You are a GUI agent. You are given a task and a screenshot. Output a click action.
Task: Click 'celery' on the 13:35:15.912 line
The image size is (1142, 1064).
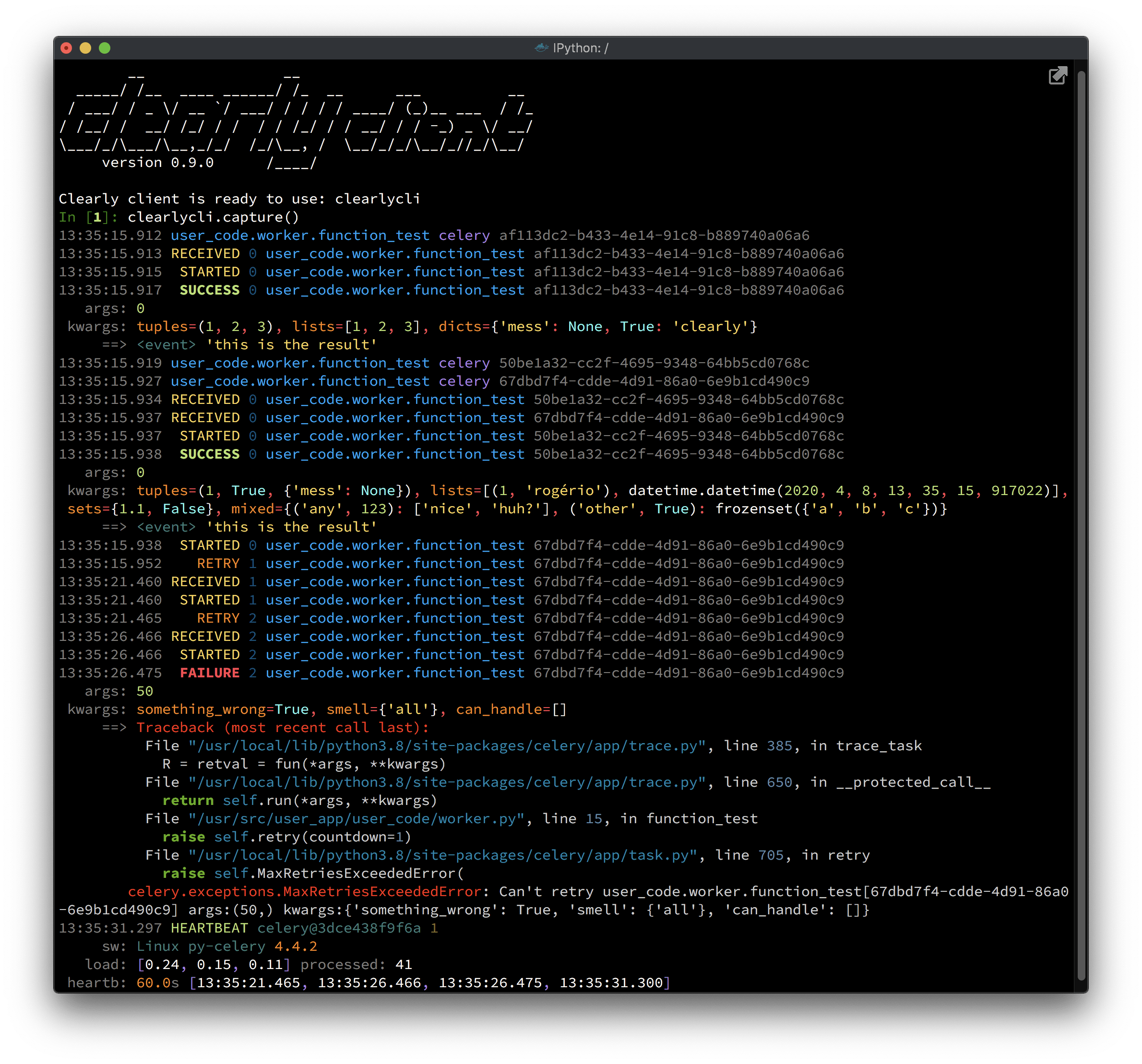pos(464,236)
